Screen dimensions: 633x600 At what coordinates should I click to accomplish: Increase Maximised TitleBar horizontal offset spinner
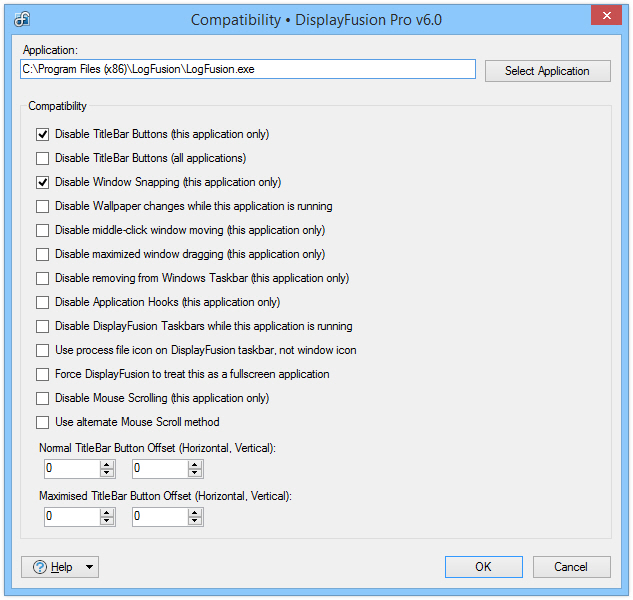pyautogui.click(x=107, y=513)
